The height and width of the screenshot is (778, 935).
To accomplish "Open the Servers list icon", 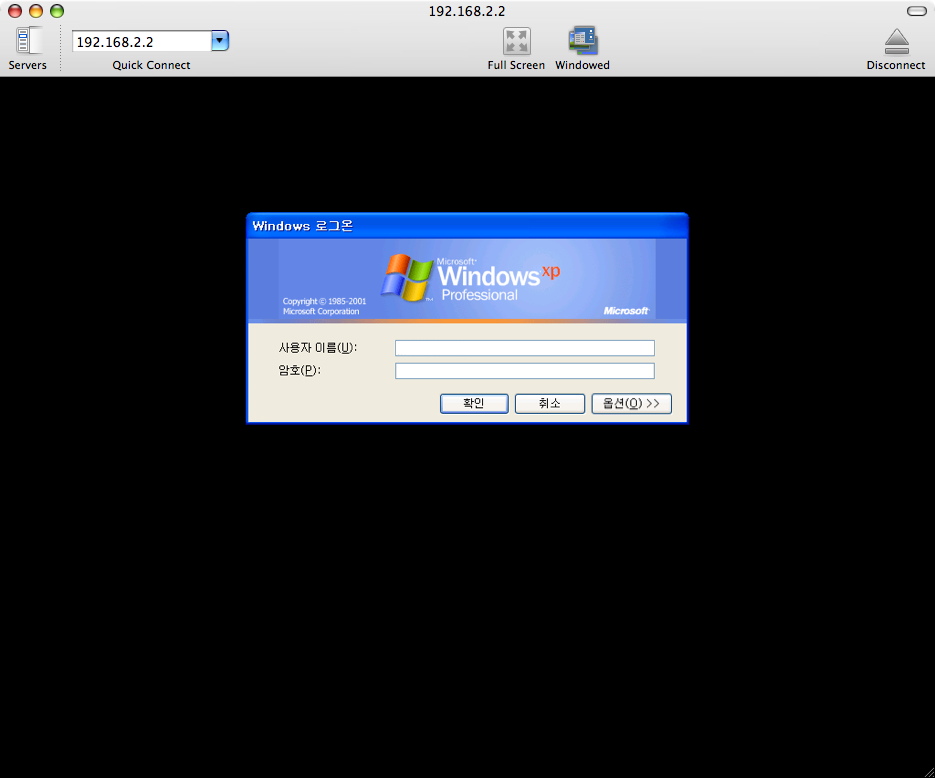I will click(x=28, y=41).
